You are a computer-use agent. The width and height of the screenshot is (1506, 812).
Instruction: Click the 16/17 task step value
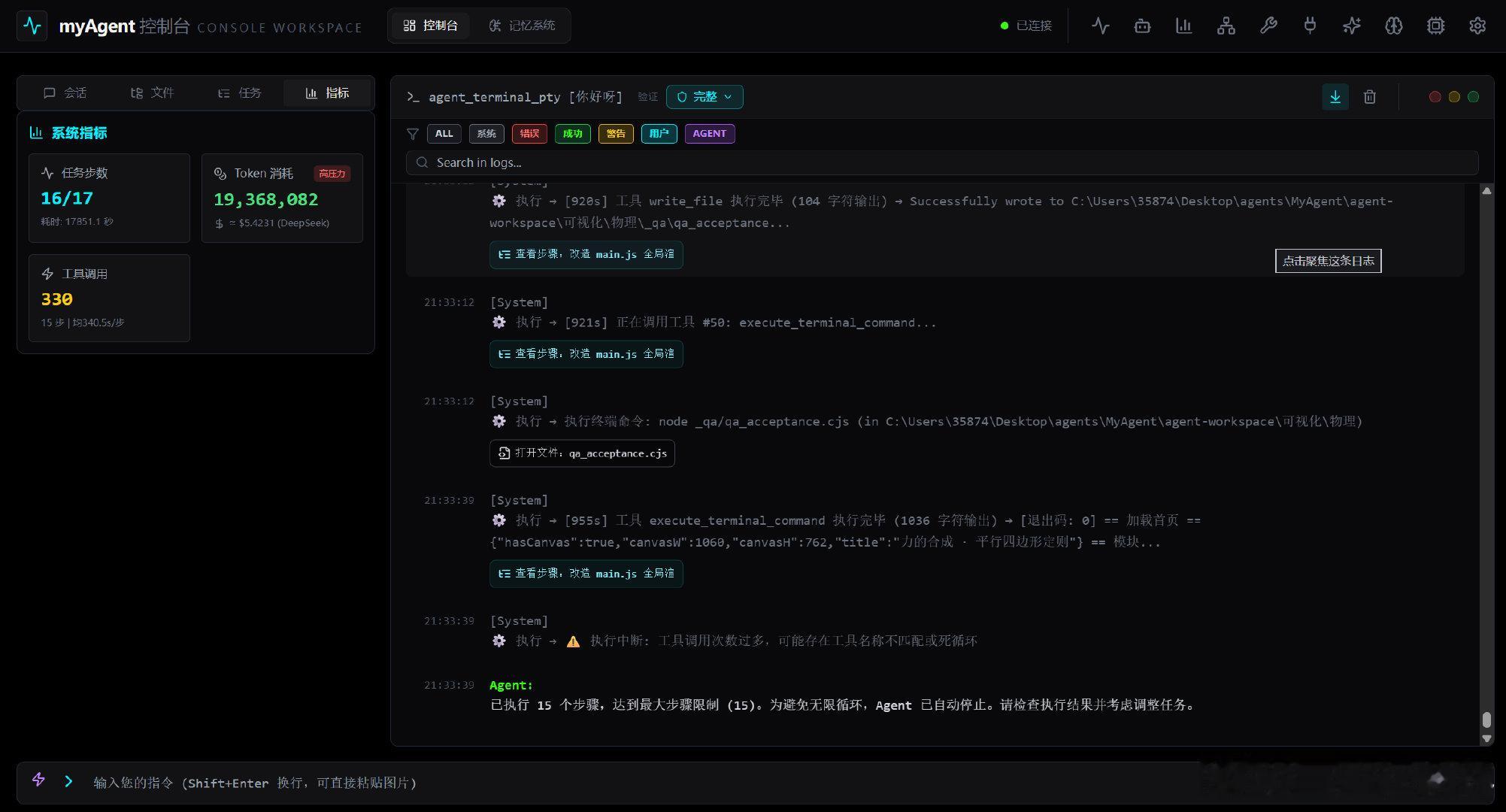(67, 198)
